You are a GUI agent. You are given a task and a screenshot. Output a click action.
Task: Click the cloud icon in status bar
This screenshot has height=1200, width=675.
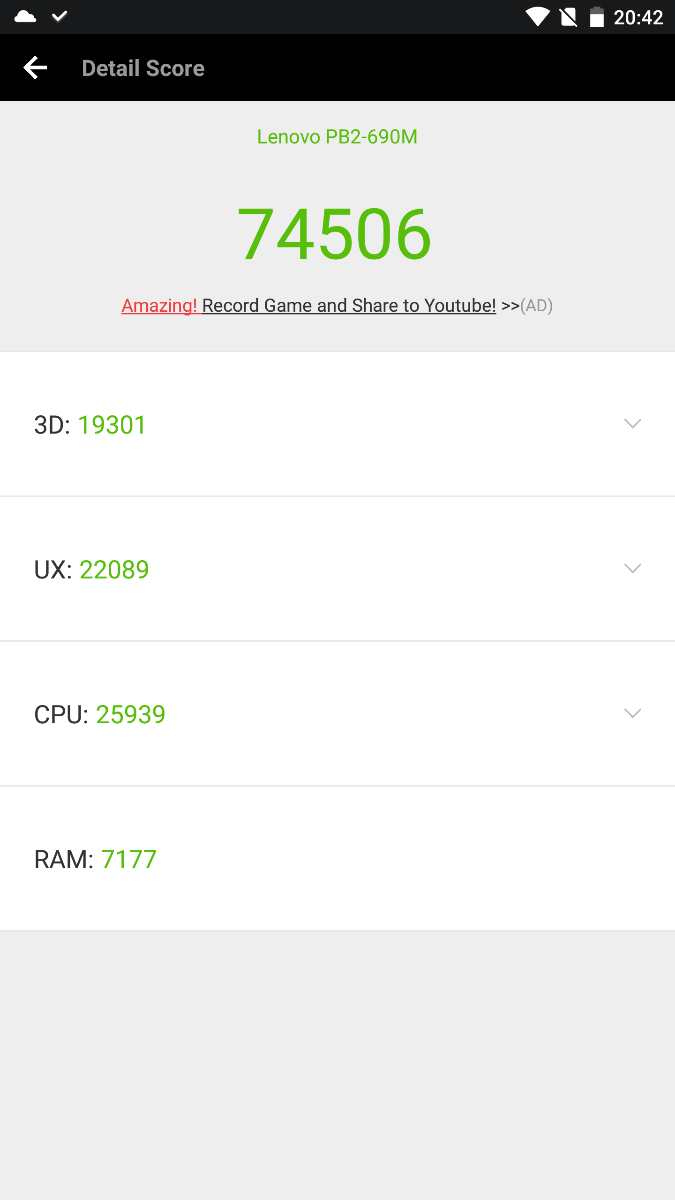click(25, 16)
